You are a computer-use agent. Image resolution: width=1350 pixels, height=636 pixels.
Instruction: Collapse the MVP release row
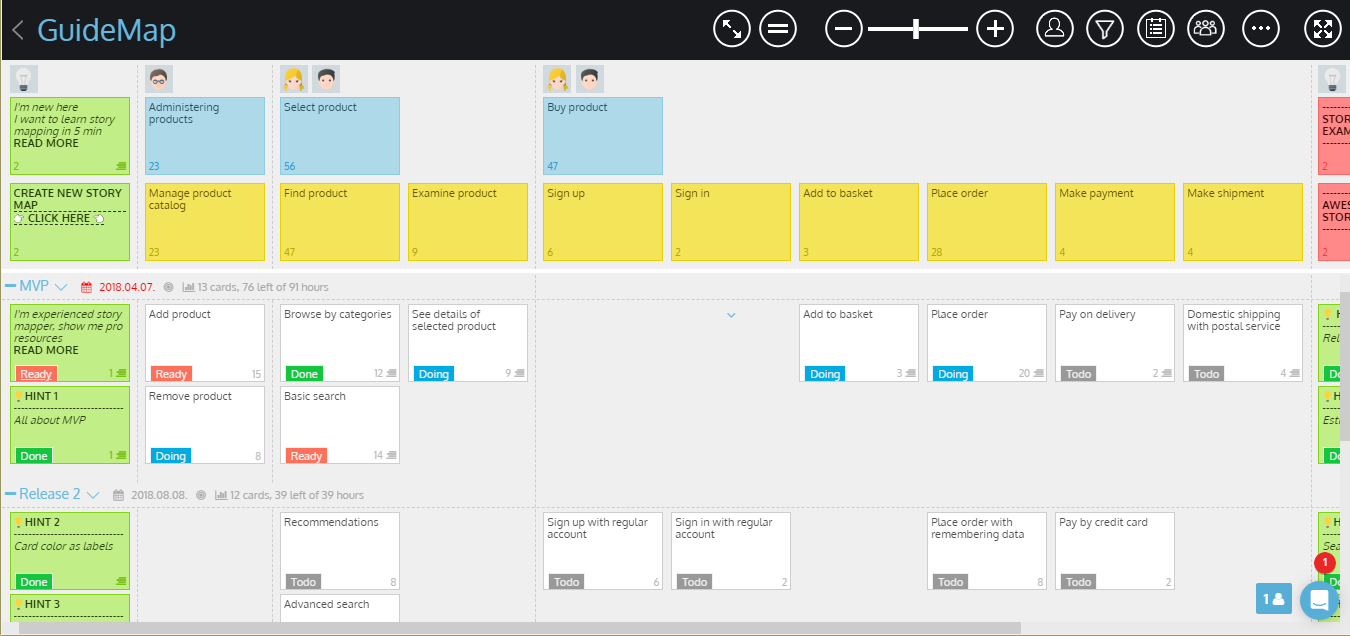pos(11,286)
